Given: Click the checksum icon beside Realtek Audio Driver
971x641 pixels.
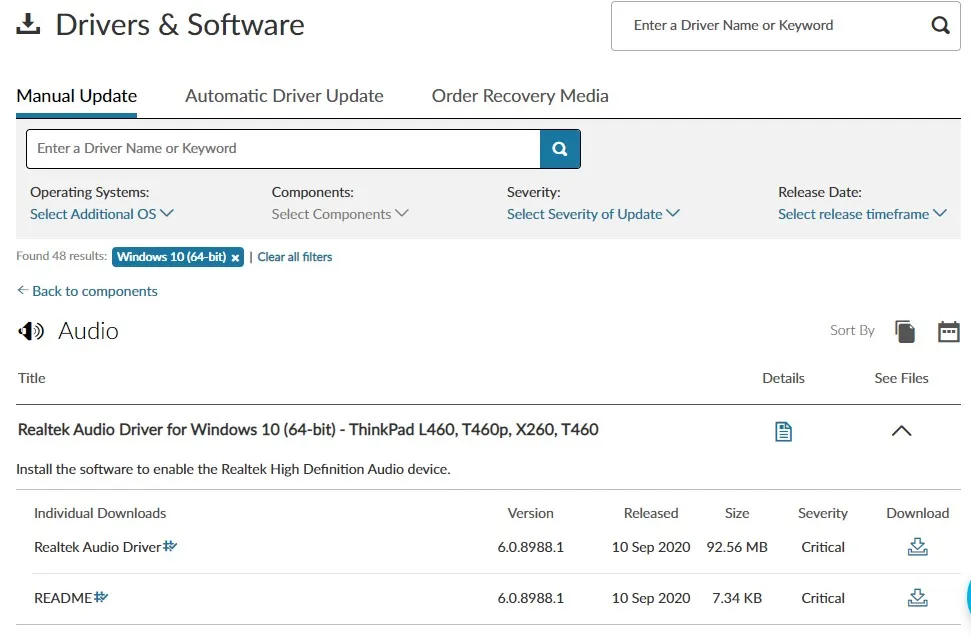Looking at the screenshot, I should [170, 546].
